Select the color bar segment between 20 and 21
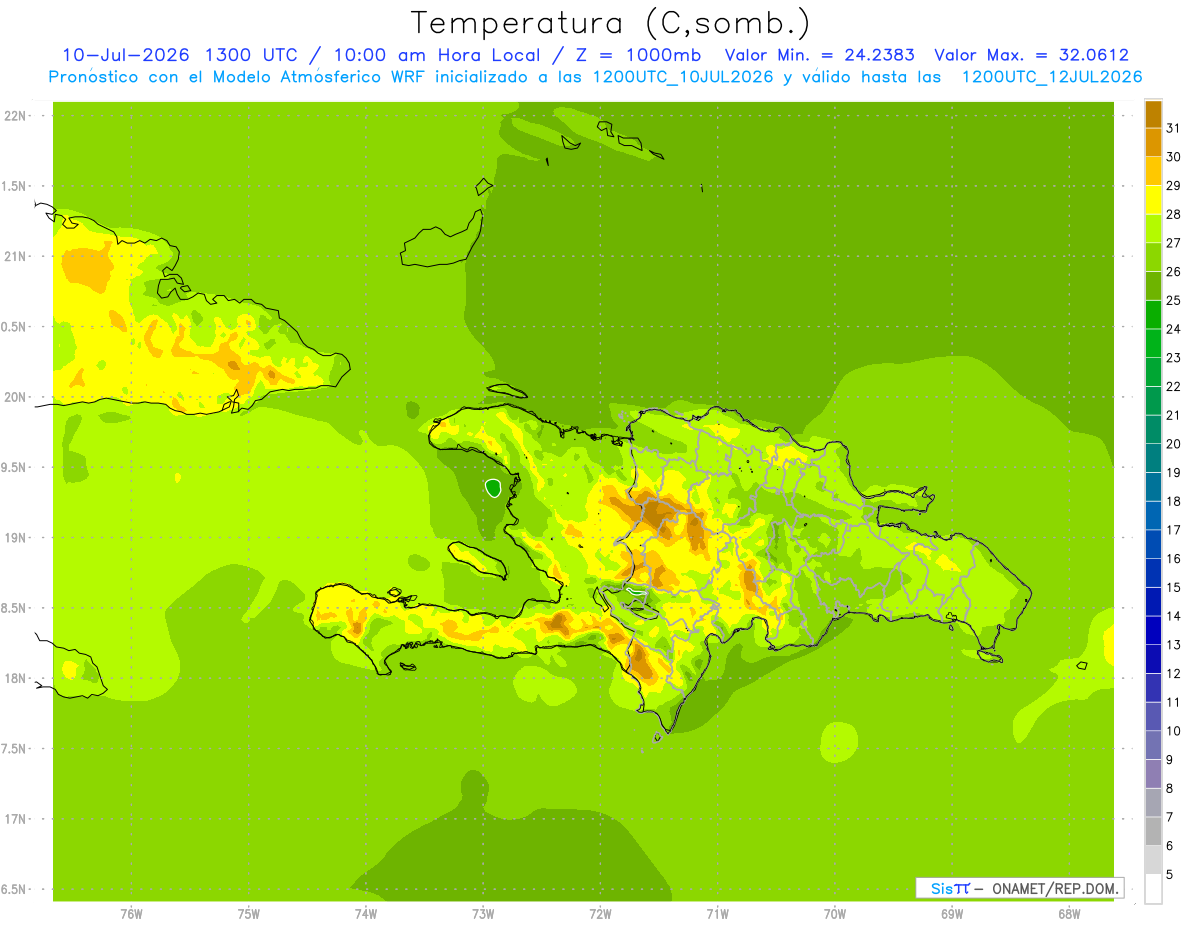The width and height of the screenshot is (1200, 927). [x=1153, y=430]
